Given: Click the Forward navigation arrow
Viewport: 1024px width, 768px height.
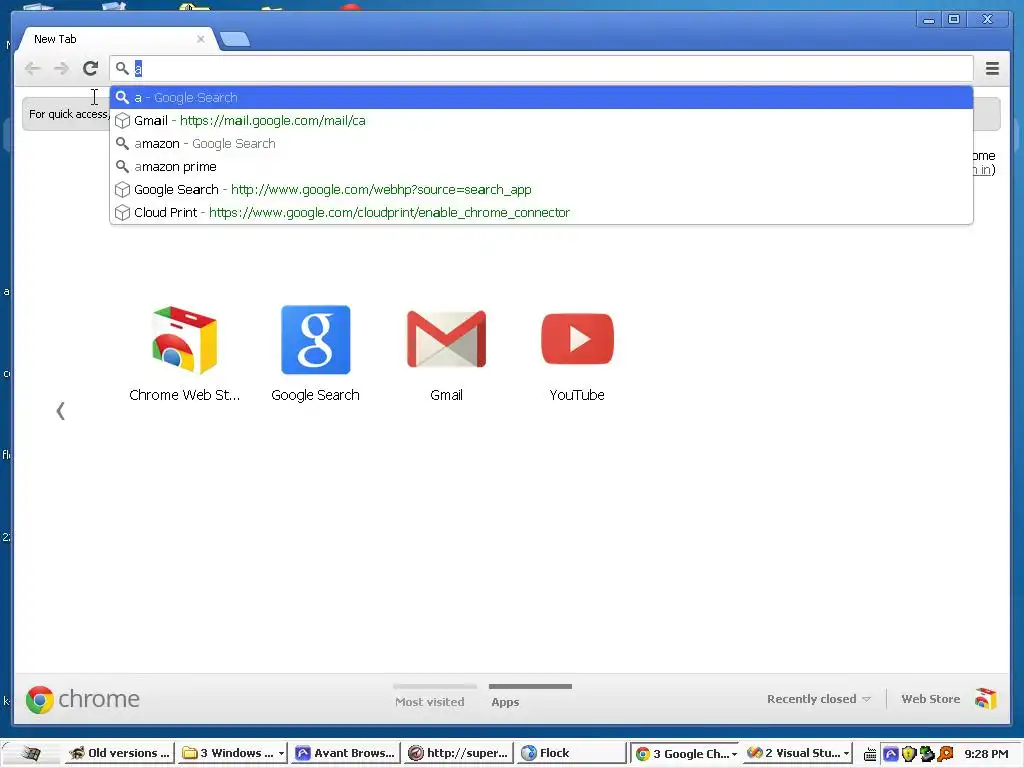Looking at the screenshot, I should pyautogui.click(x=61, y=68).
